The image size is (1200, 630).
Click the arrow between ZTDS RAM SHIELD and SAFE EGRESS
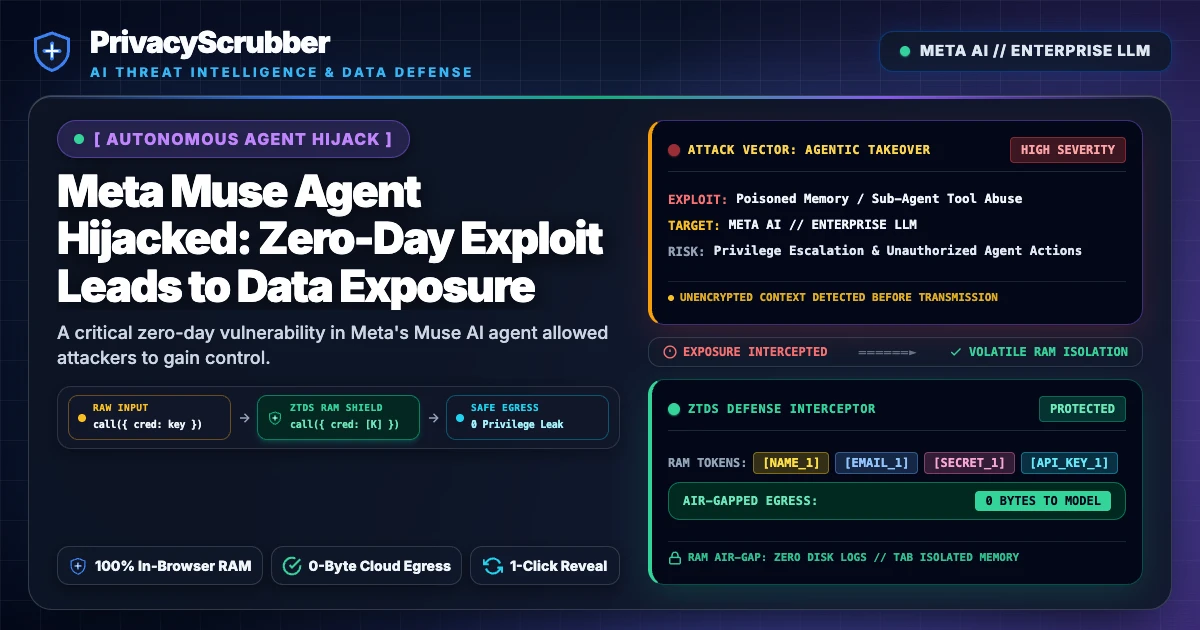pyautogui.click(x=433, y=417)
